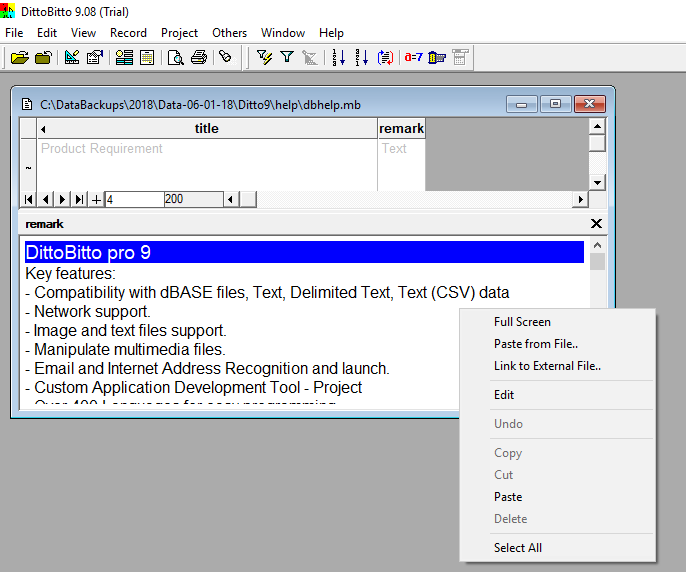Switch to form view icon
The image size is (686, 572).
click(x=124, y=57)
